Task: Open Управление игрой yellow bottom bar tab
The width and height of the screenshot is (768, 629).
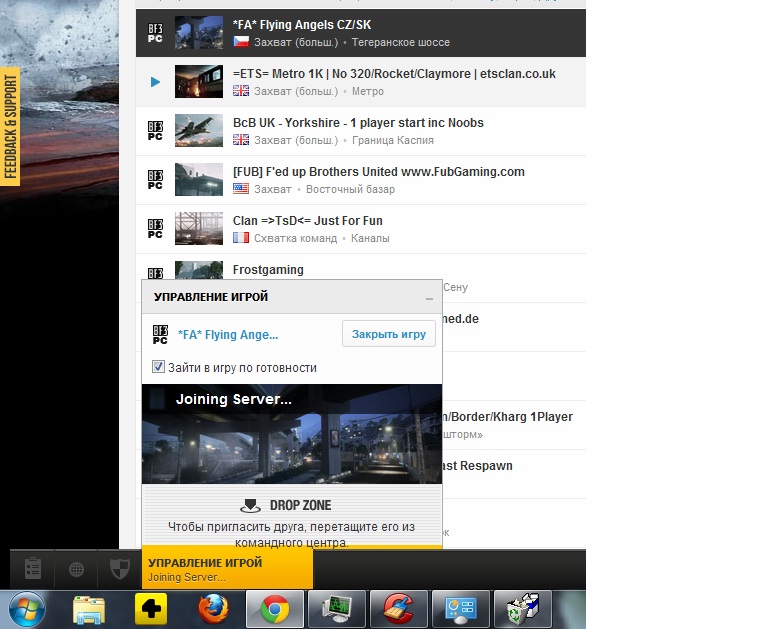Action: [227, 568]
